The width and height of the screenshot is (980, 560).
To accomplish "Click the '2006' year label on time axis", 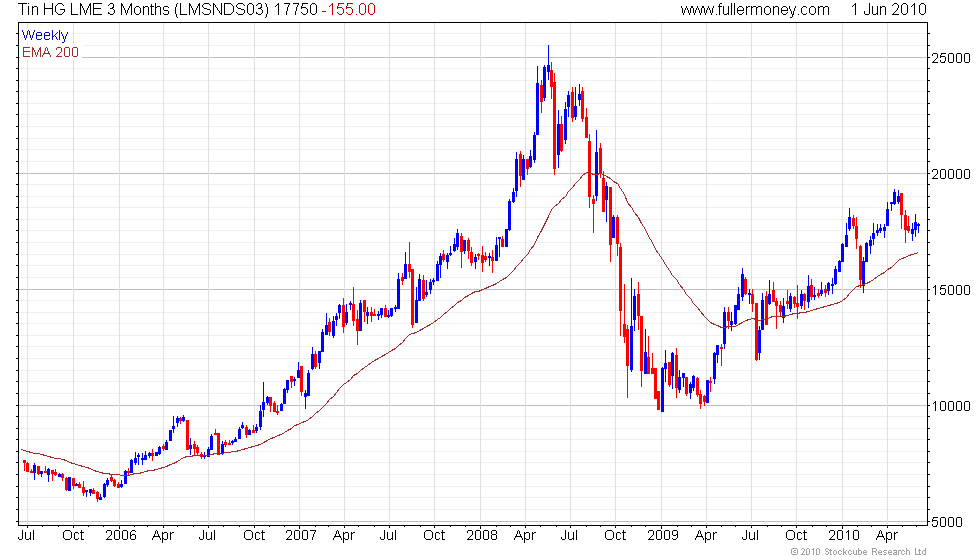I will pos(121,535).
